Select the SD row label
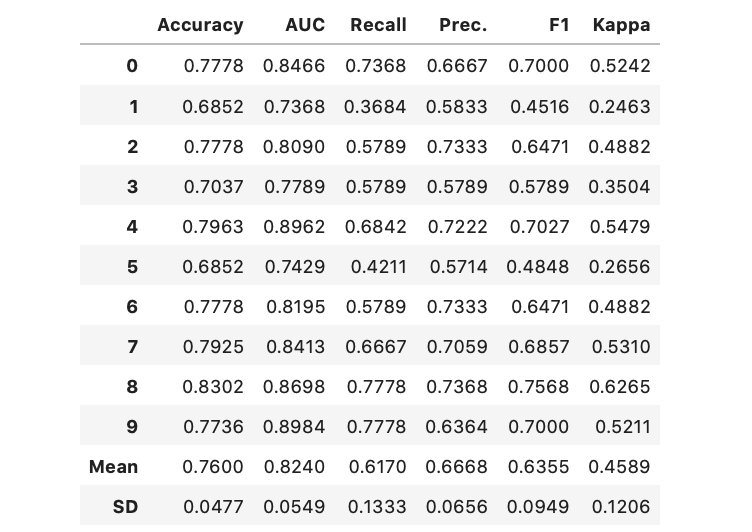Viewport: 752px width, 532px height. [x=125, y=507]
